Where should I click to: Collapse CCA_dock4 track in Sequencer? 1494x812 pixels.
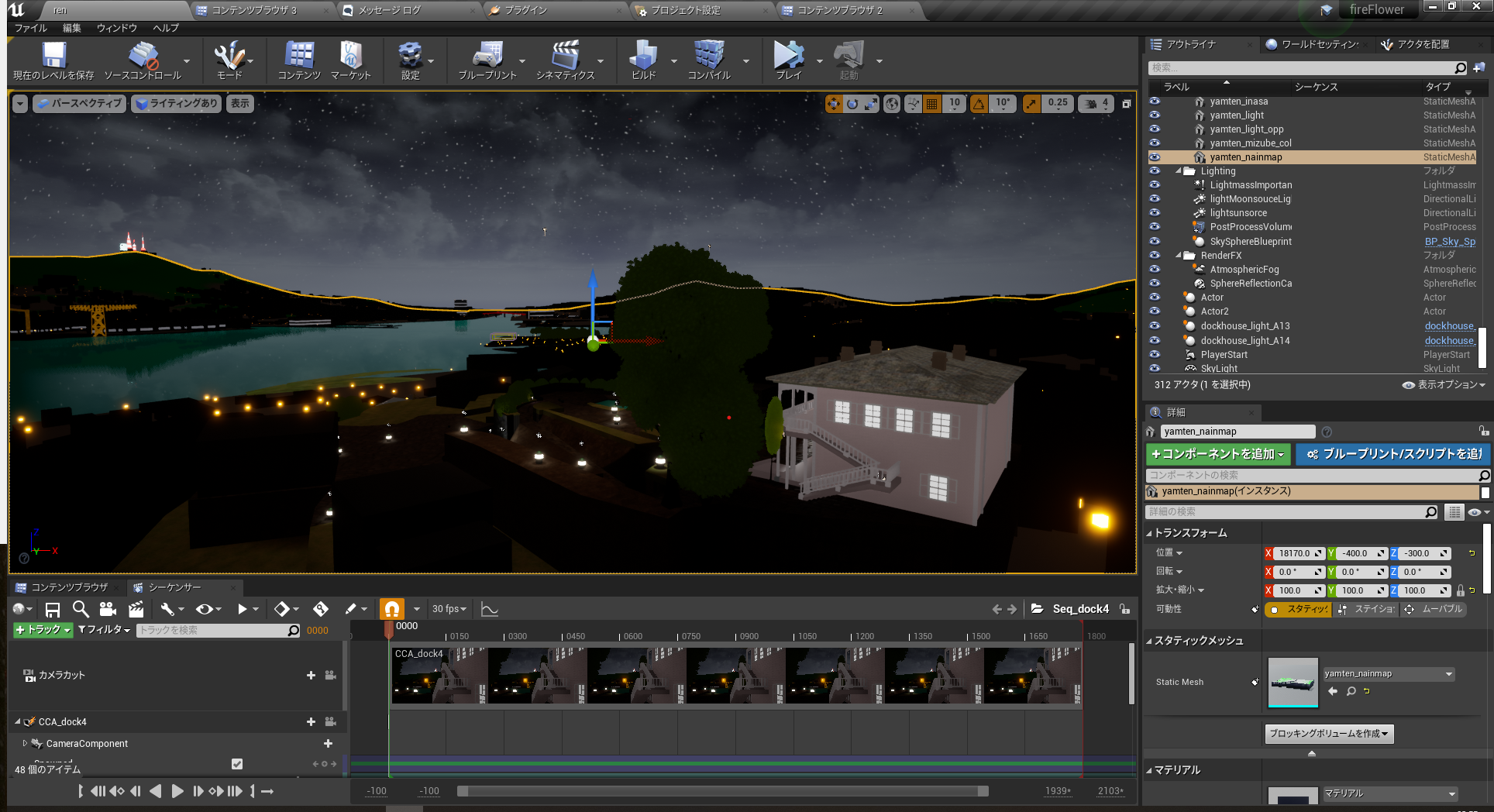point(17,721)
